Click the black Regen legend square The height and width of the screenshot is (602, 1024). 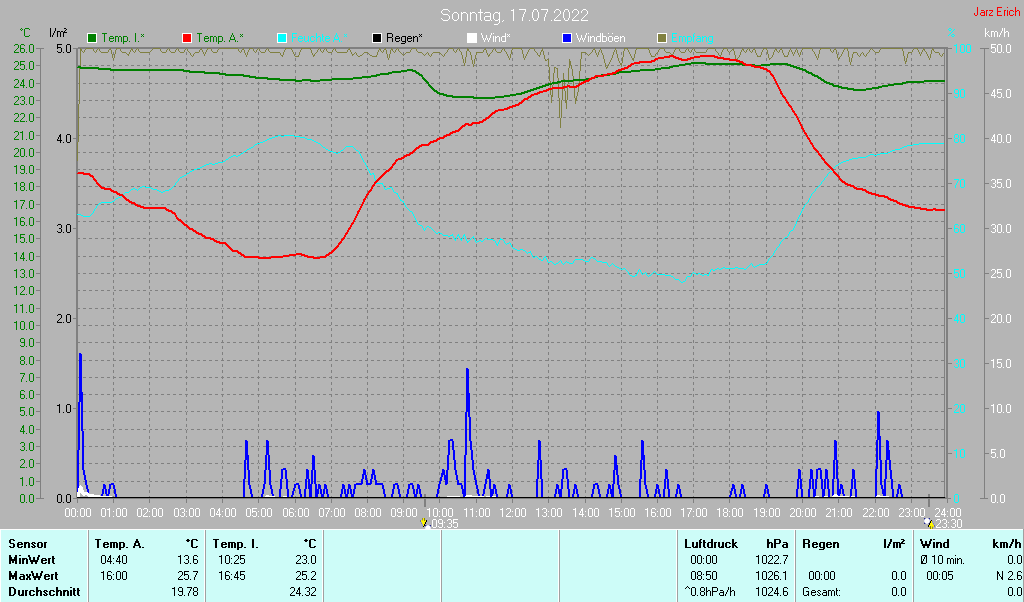coord(377,39)
